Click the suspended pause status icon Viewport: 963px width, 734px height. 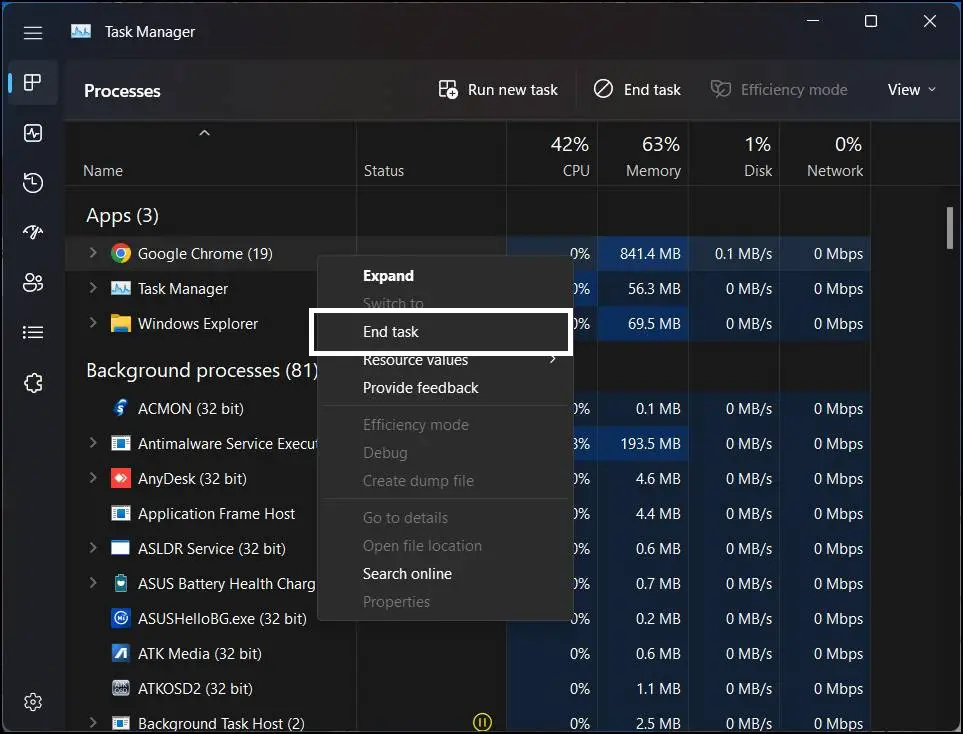482,722
